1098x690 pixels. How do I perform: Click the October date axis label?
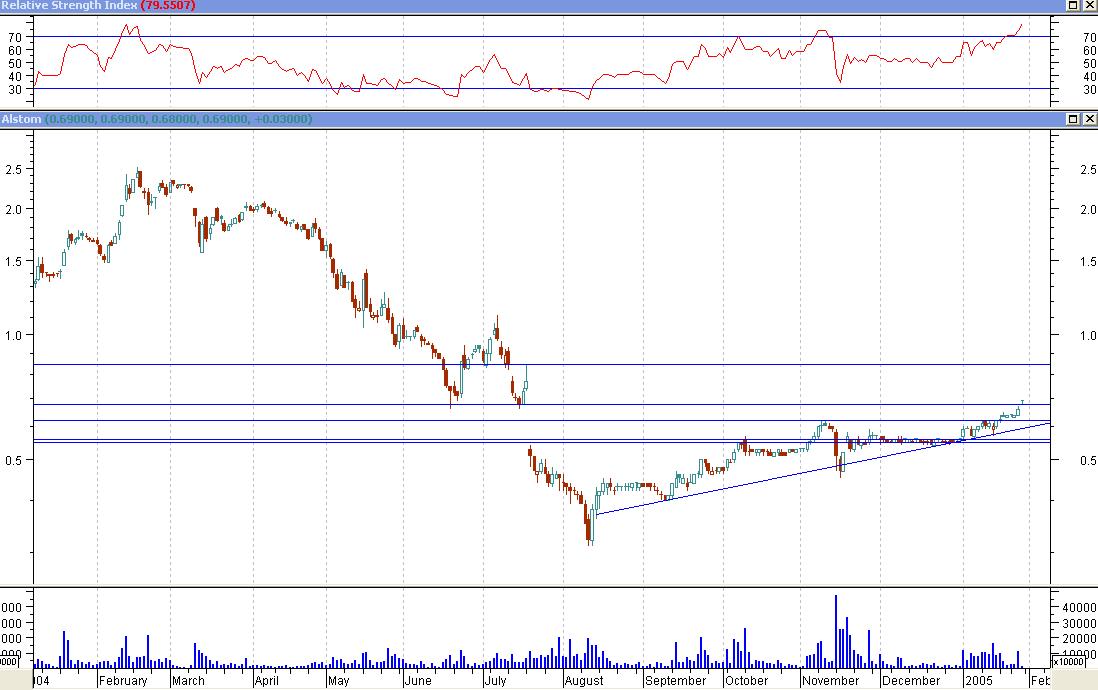tap(746, 680)
